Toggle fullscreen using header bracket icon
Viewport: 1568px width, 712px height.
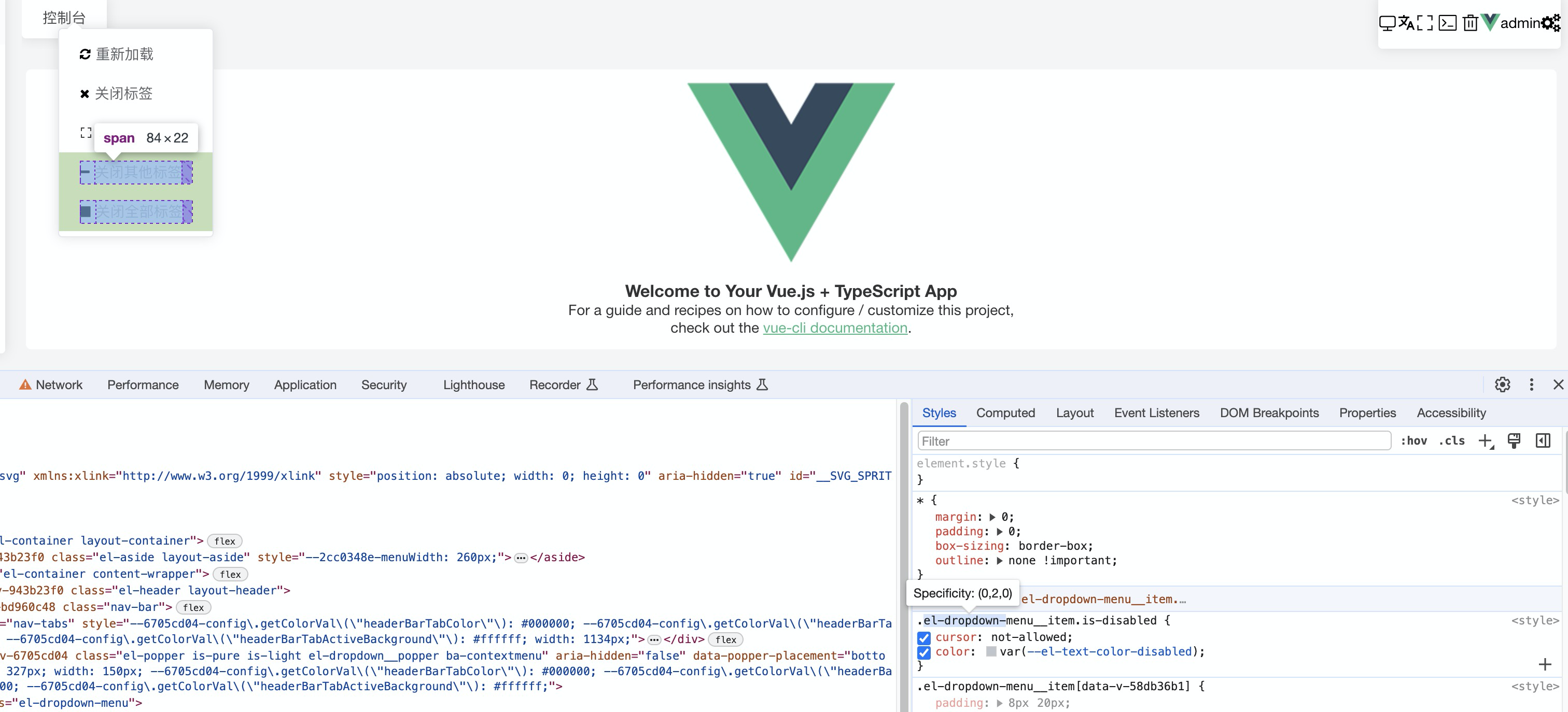(x=1425, y=23)
